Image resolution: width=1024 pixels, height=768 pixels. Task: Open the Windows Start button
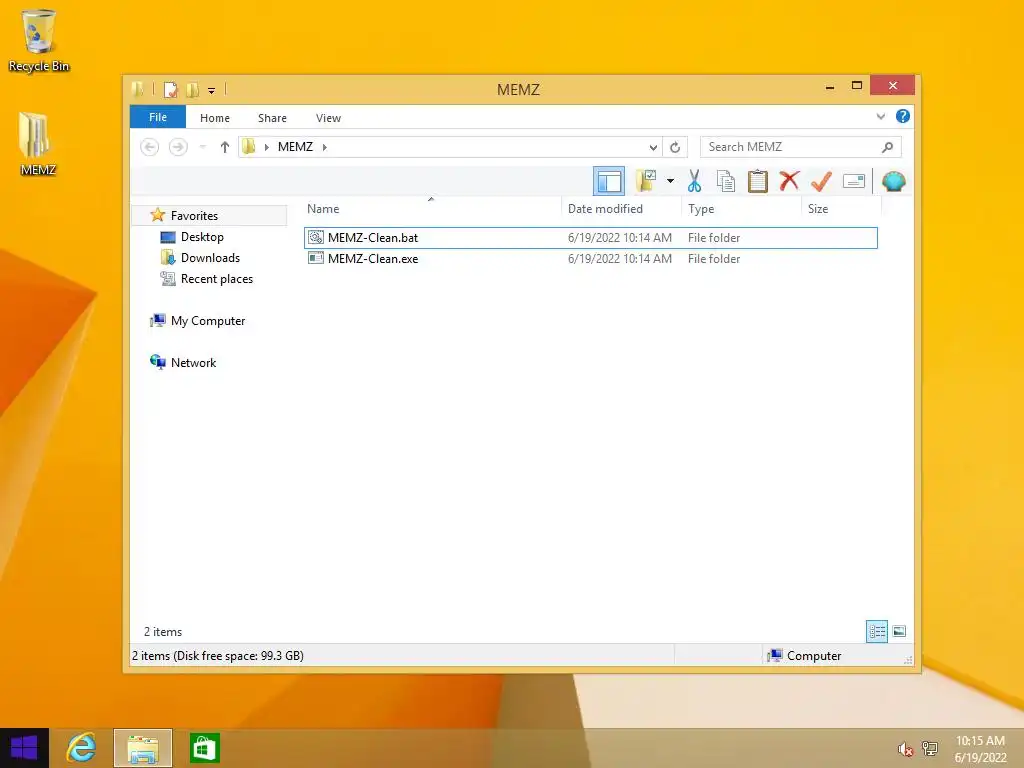[x=24, y=748]
